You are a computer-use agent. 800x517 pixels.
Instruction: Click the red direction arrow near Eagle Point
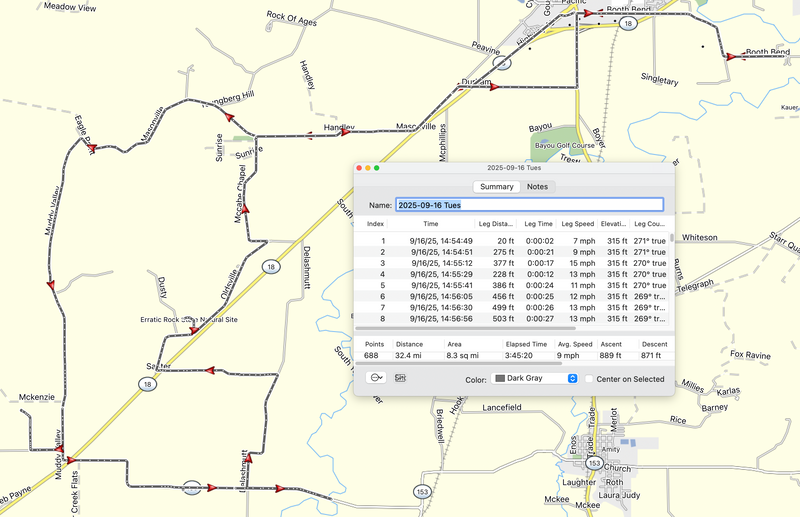click(x=90, y=149)
